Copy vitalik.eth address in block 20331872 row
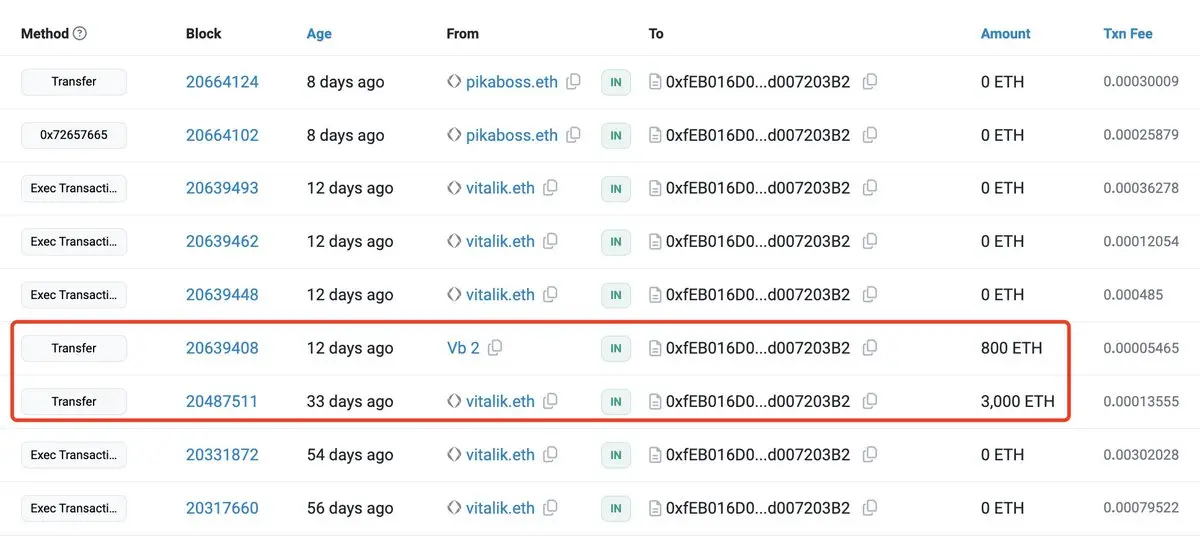Screen dimensions: 1200x536 click(x=550, y=455)
